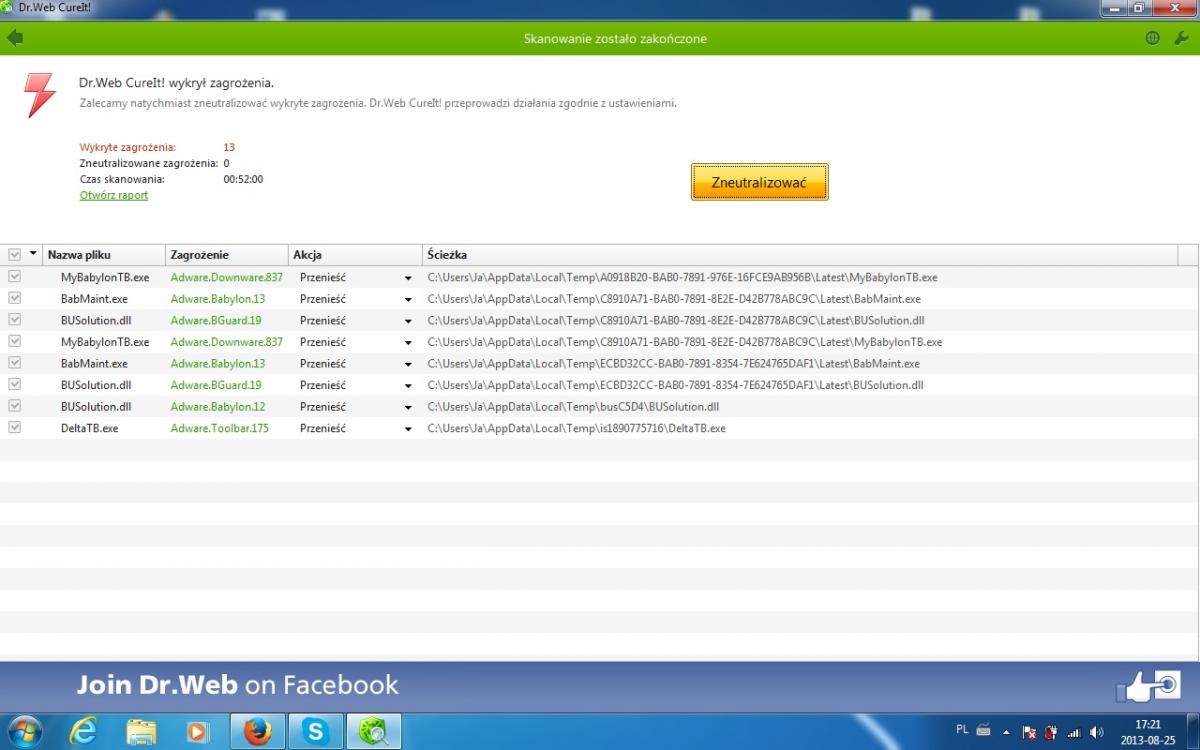Uncheck BabMaint.exe row with C8910A71 path
The image size is (1200, 750).
coord(14,298)
